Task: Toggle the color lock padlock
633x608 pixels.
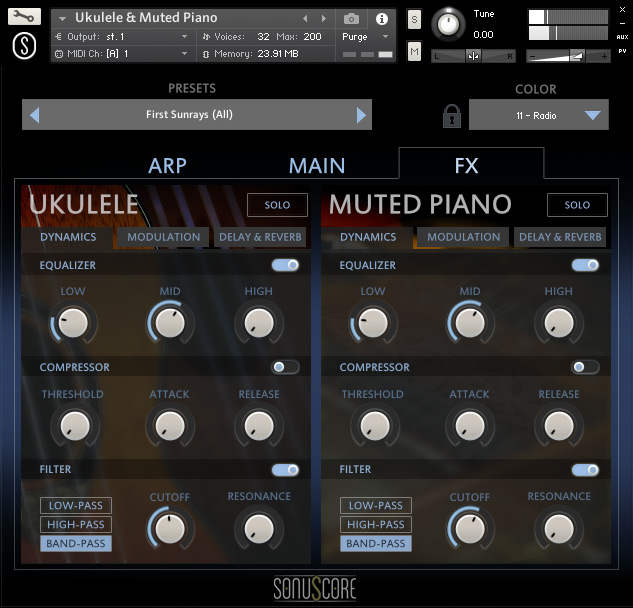Action: point(452,116)
